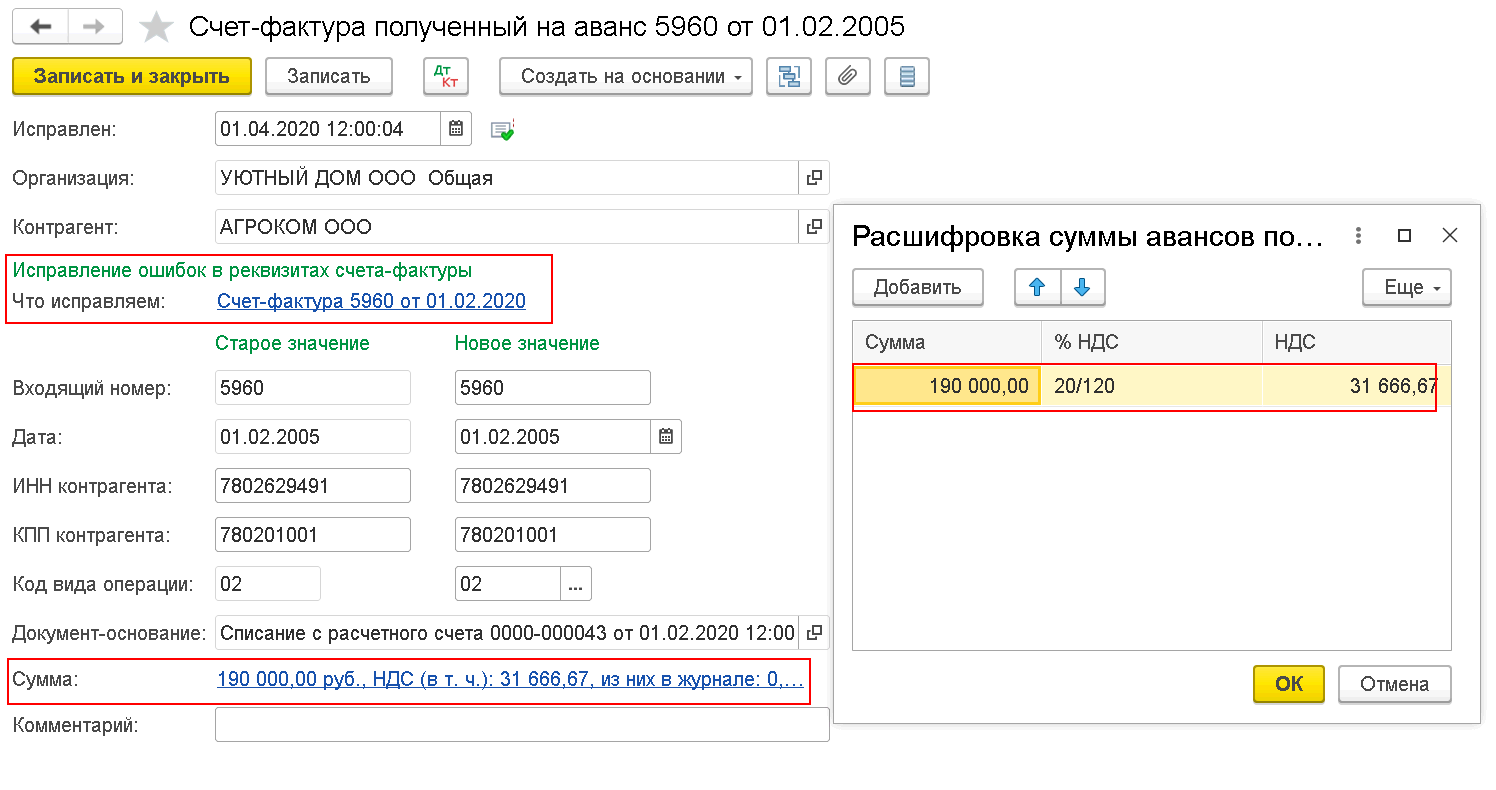The width and height of the screenshot is (1496, 790).
Task: Expand the Еще menu in dialog
Action: click(1407, 288)
